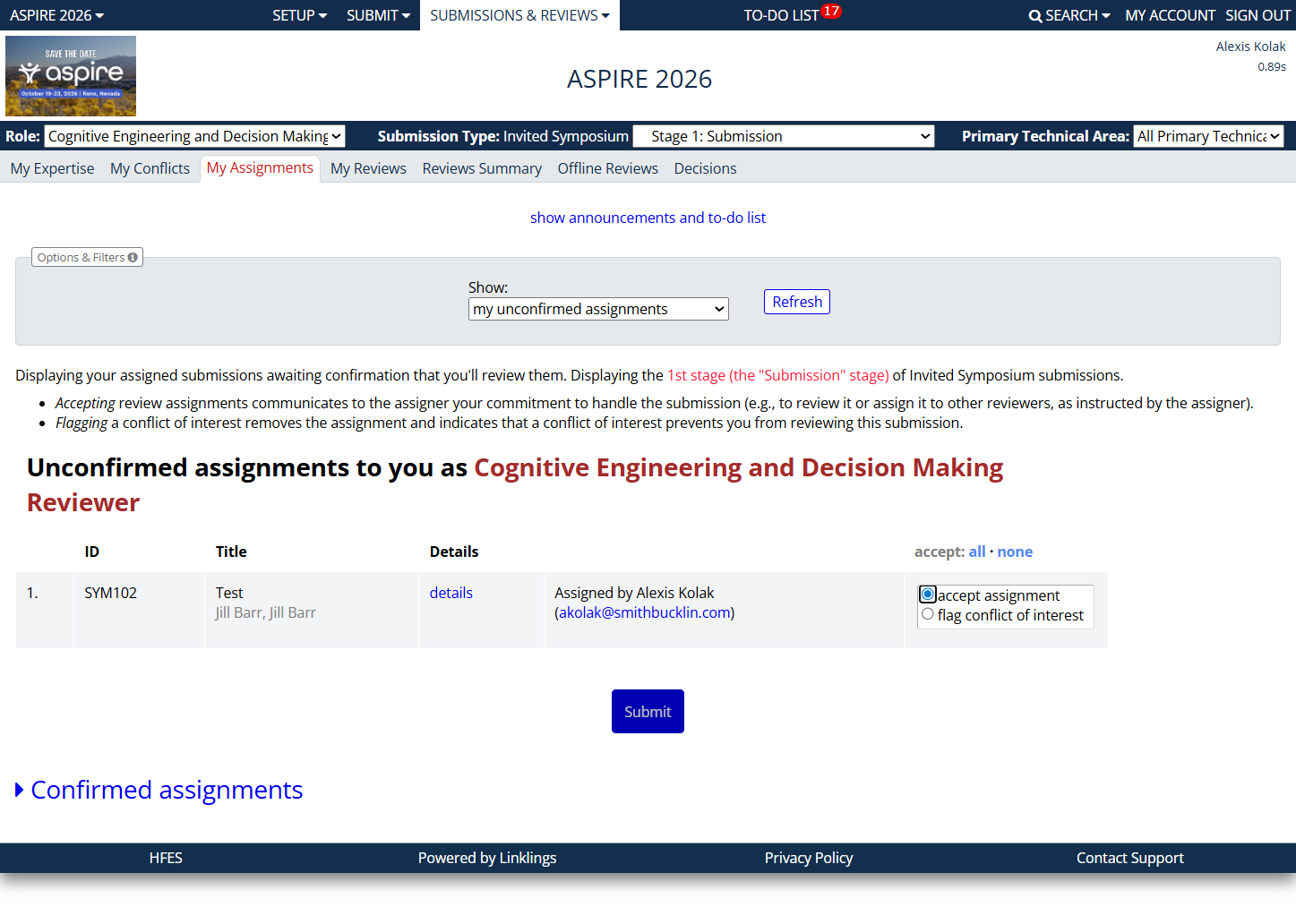
Task: Open the Role dropdown
Action: pos(194,136)
